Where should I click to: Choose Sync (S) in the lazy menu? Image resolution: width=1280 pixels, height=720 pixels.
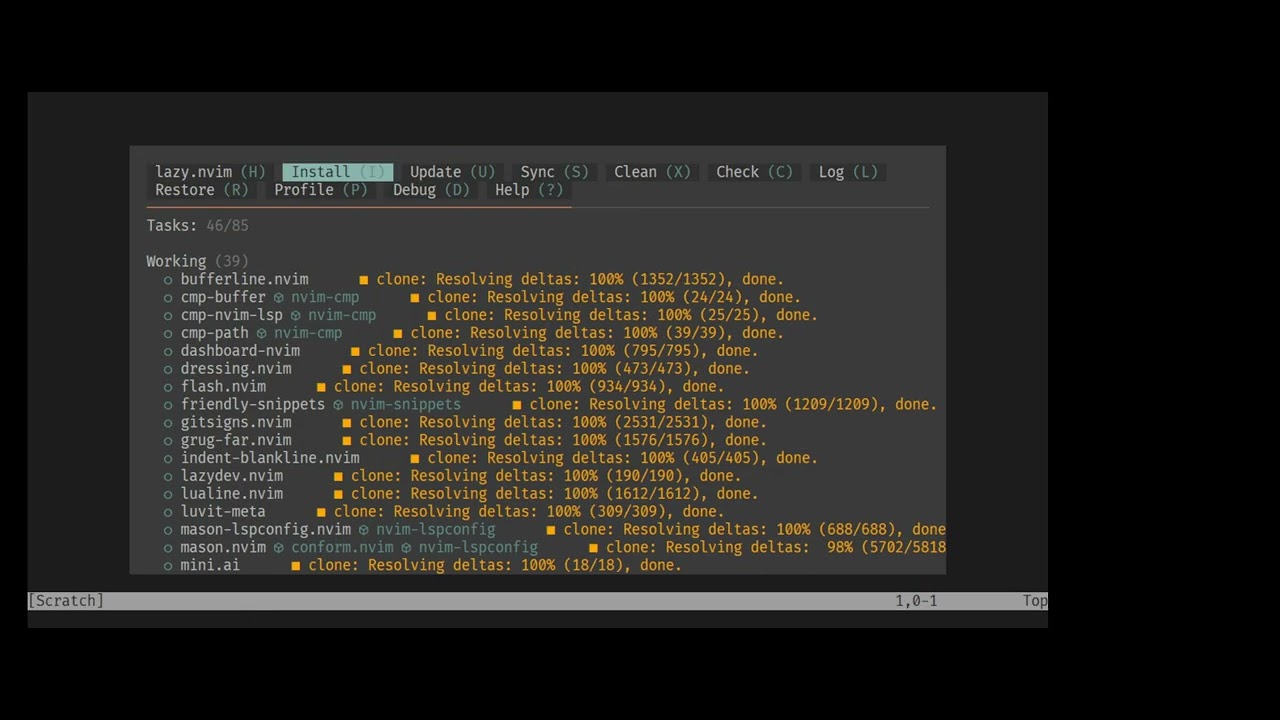(554, 172)
